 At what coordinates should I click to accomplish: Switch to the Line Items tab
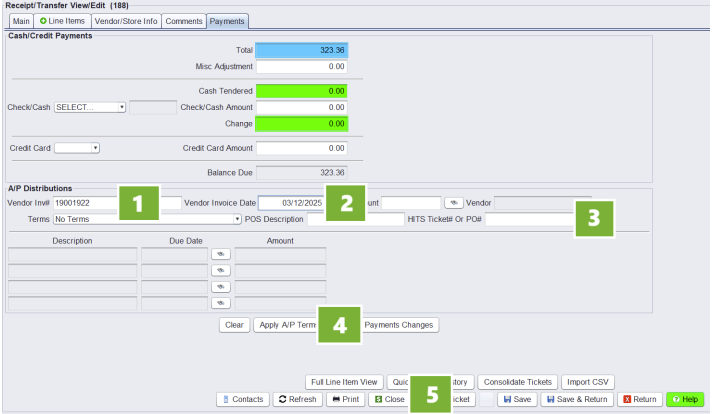[x=63, y=20]
